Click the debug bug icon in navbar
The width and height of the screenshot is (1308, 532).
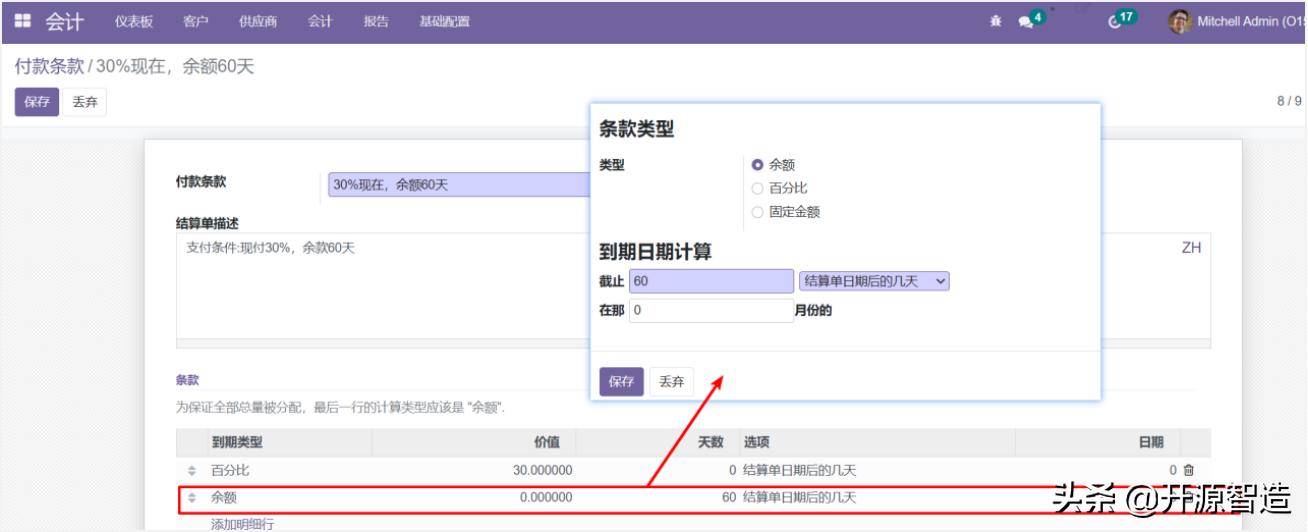(995, 21)
